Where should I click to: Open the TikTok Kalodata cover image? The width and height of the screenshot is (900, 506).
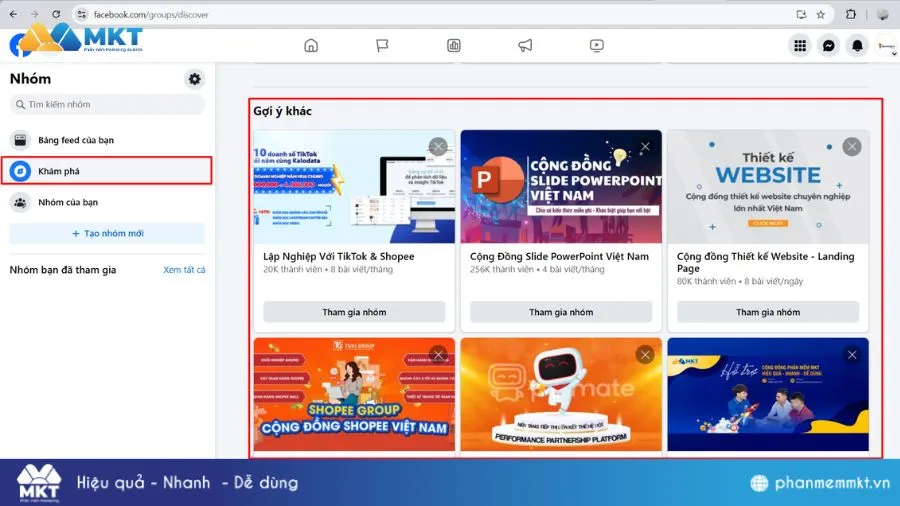click(354, 186)
